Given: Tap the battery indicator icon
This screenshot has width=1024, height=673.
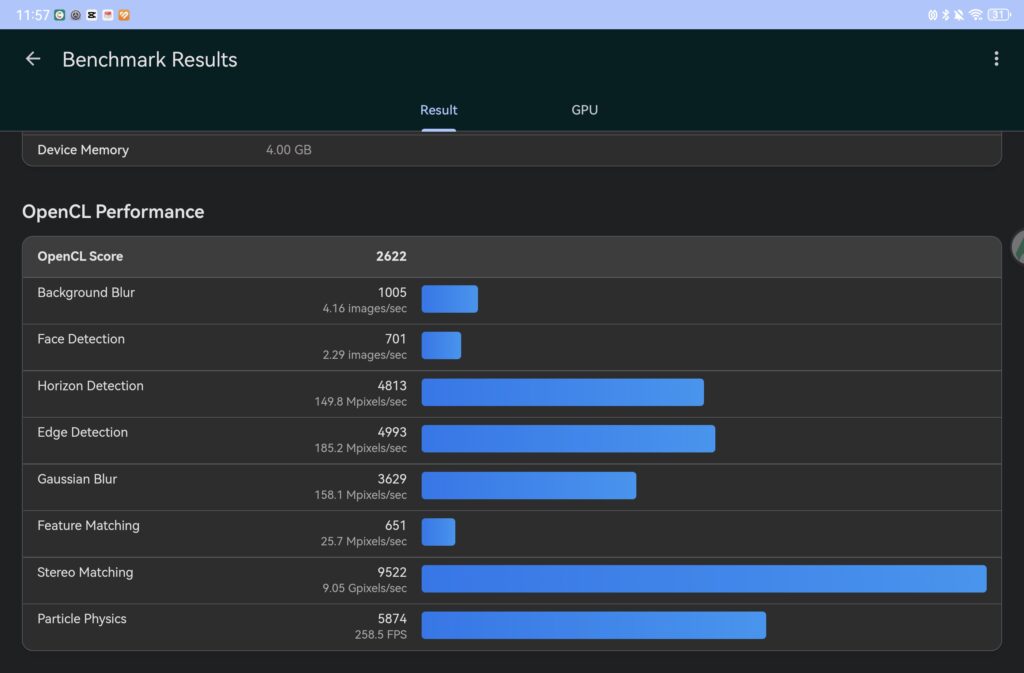Looking at the screenshot, I should (x=999, y=15).
